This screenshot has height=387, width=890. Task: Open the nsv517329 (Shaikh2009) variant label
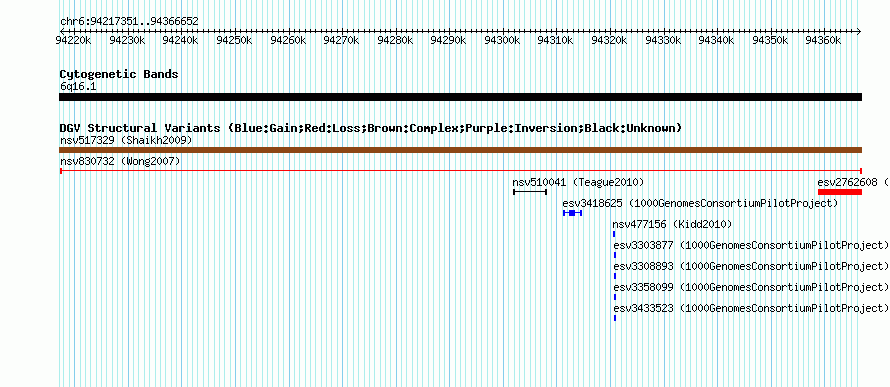[x=126, y=140]
